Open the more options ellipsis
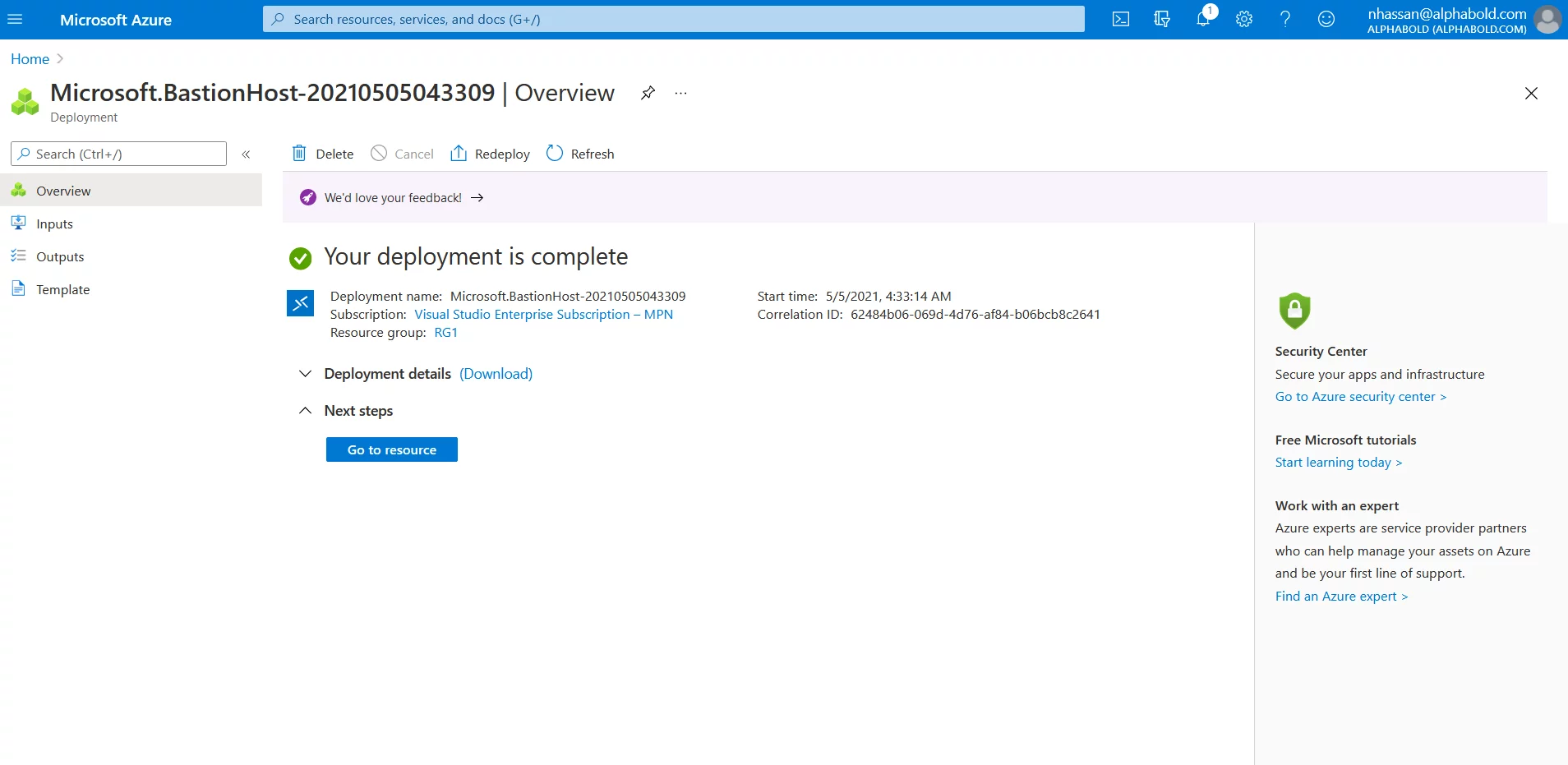This screenshot has width=1568, height=765. tap(680, 93)
